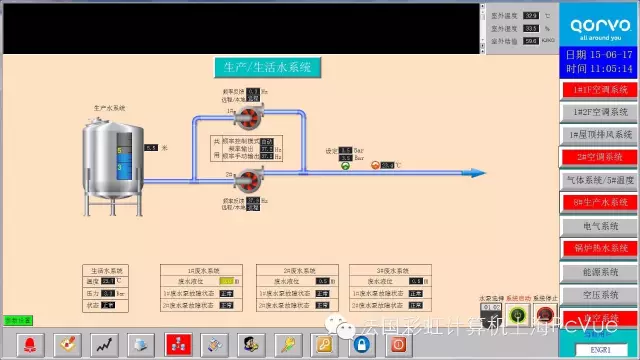Image resolution: width=640 pixels, height=360 pixels.
Task: Click the green pressure gauge indicator
Action: (x=345, y=166)
